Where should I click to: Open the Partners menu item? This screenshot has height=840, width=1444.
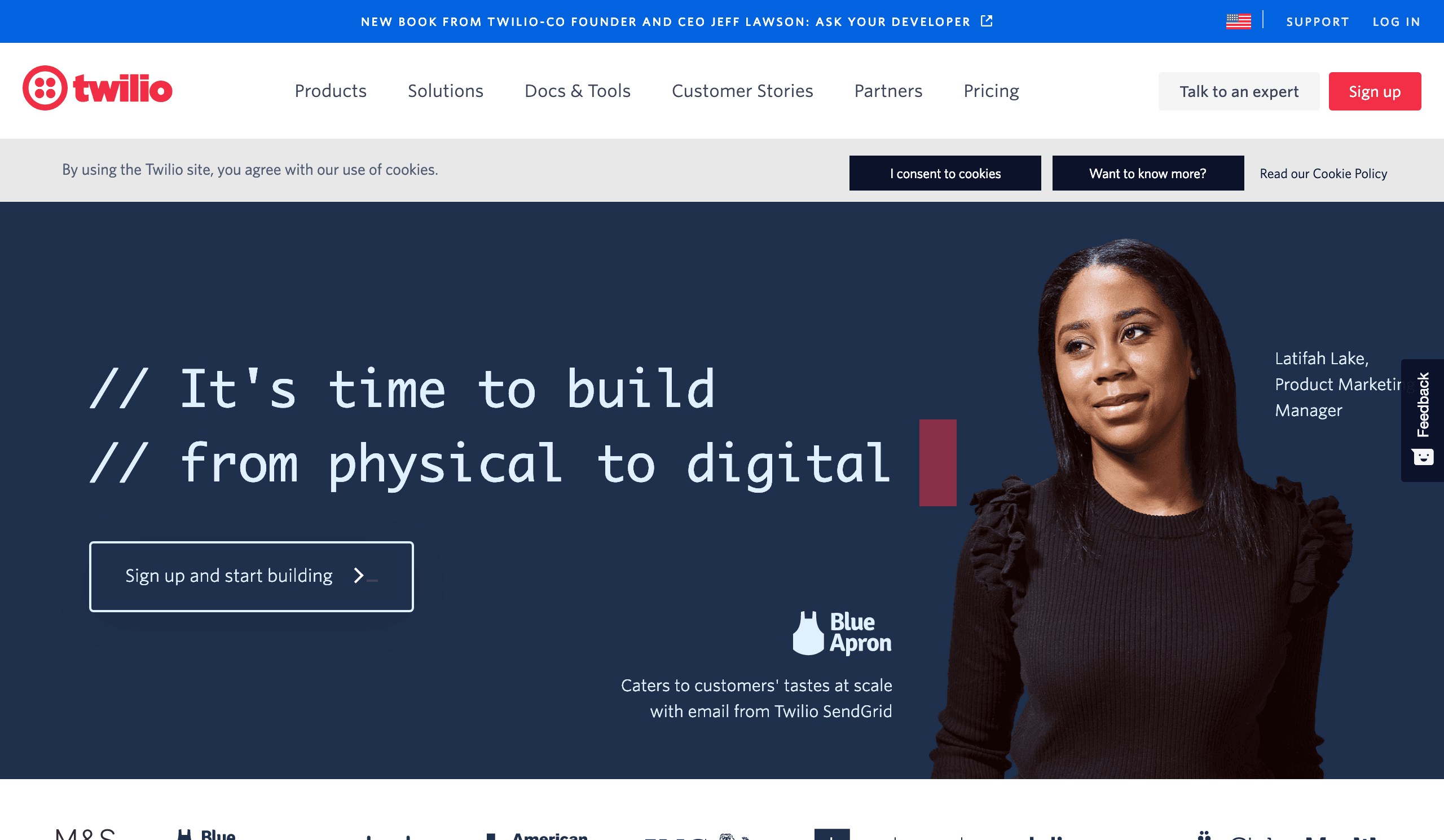pyautogui.click(x=888, y=91)
